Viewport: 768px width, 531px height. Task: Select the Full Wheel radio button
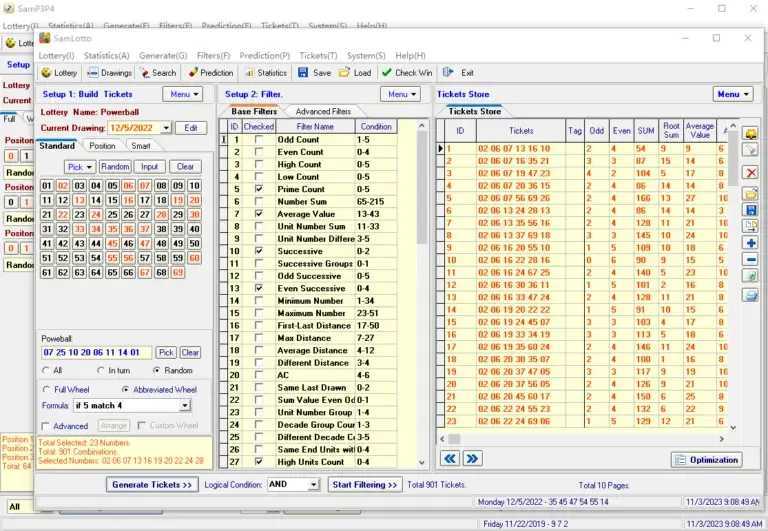coord(46,390)
